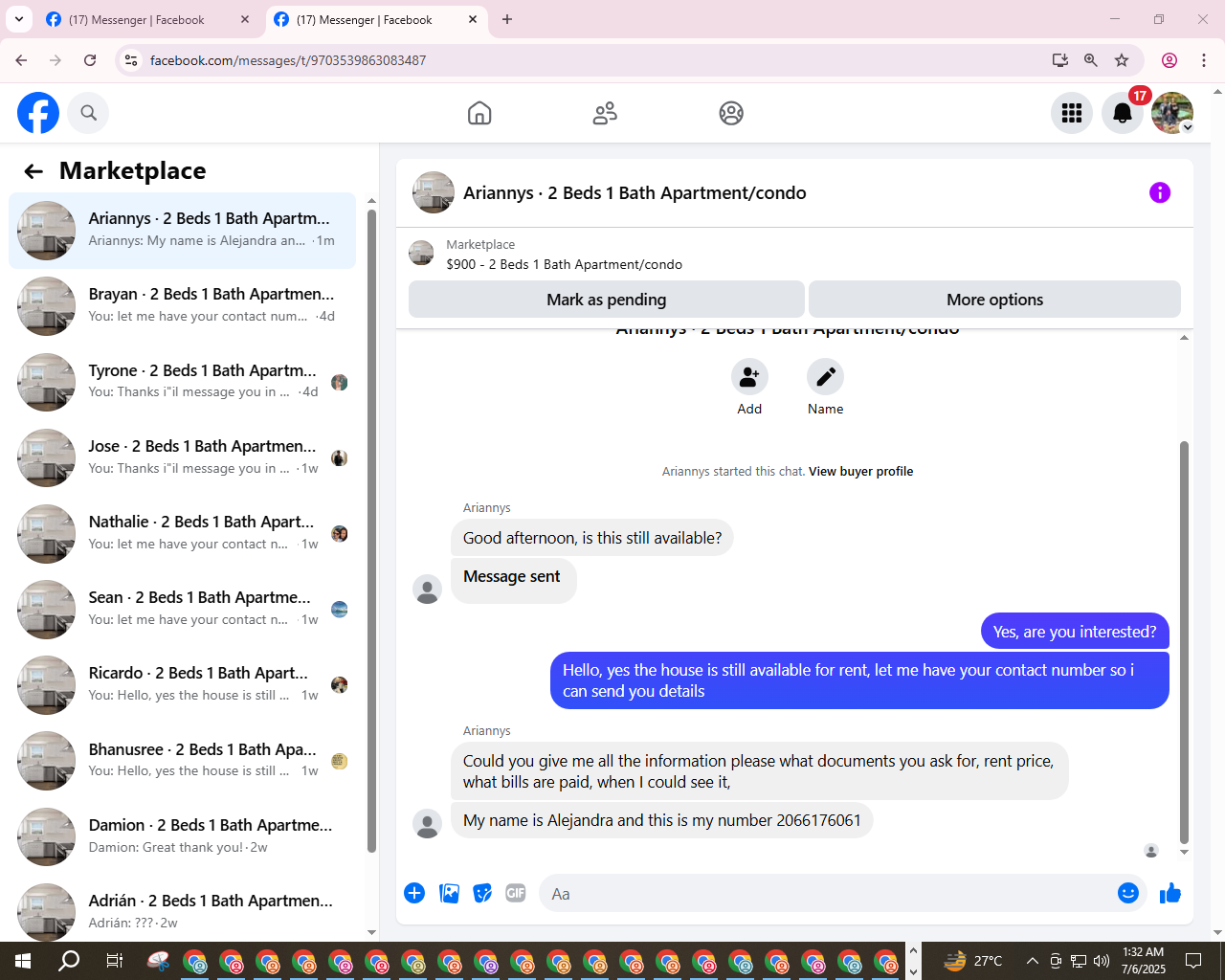Open Jose conversation in the list
This screenshot has width=1225, height=980.
182,457
